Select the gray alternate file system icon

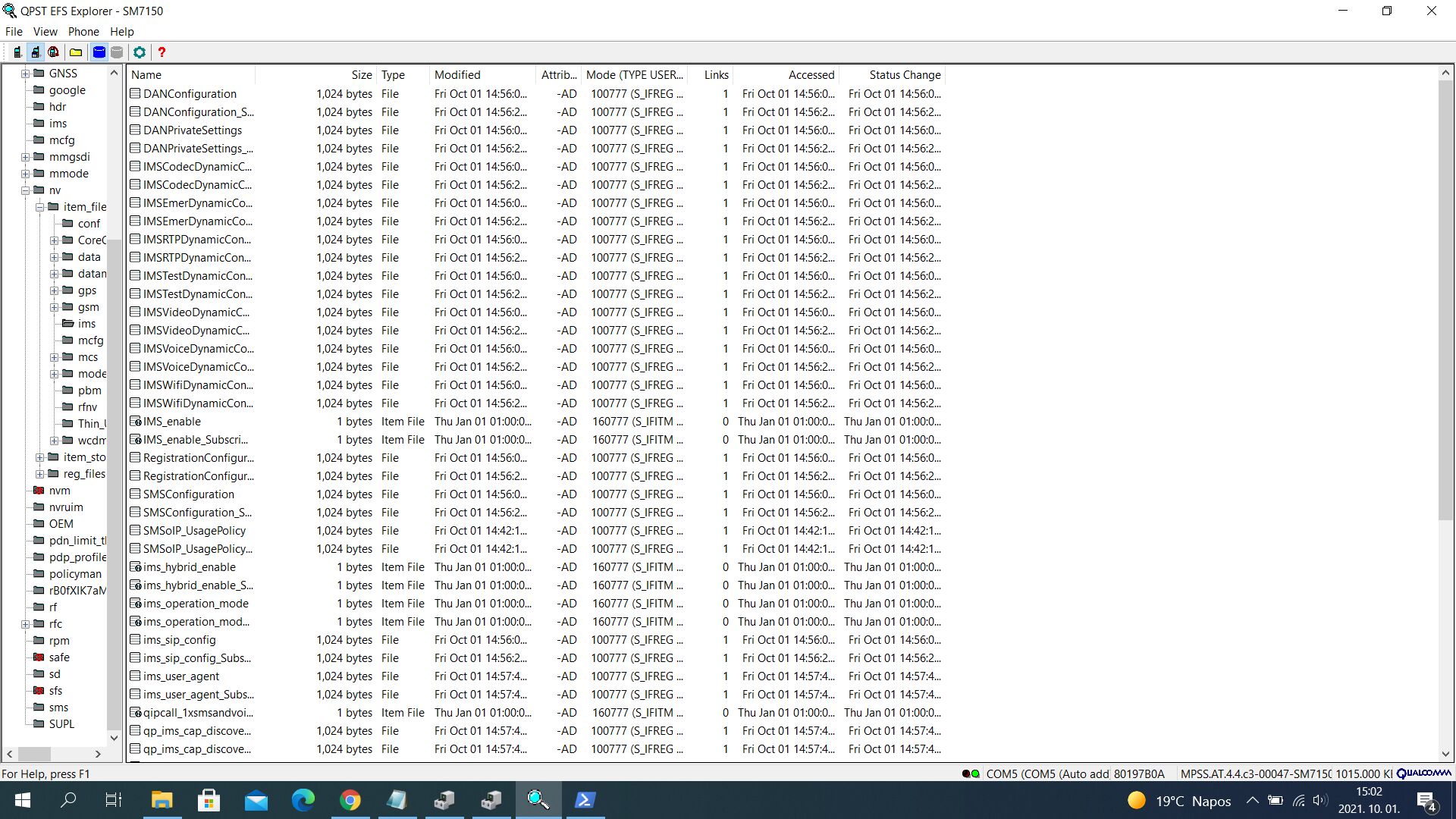point(117,52)
